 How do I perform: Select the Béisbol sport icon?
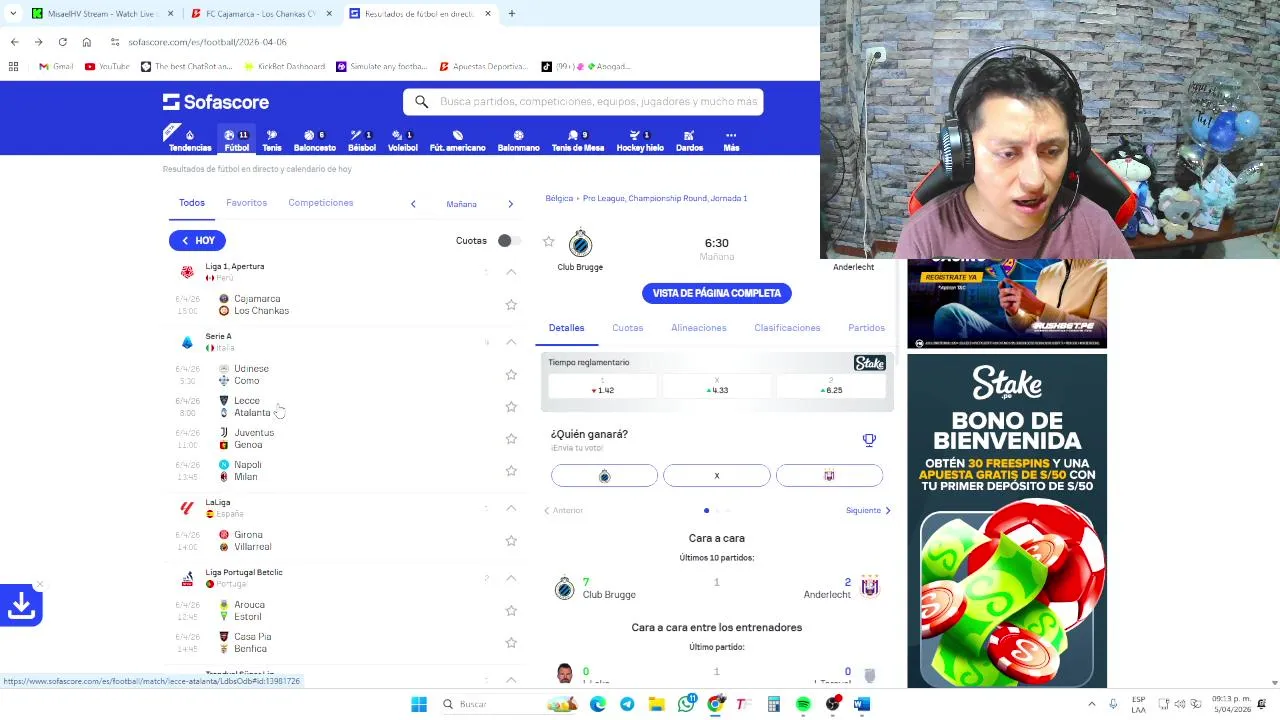tap(361, 140)
